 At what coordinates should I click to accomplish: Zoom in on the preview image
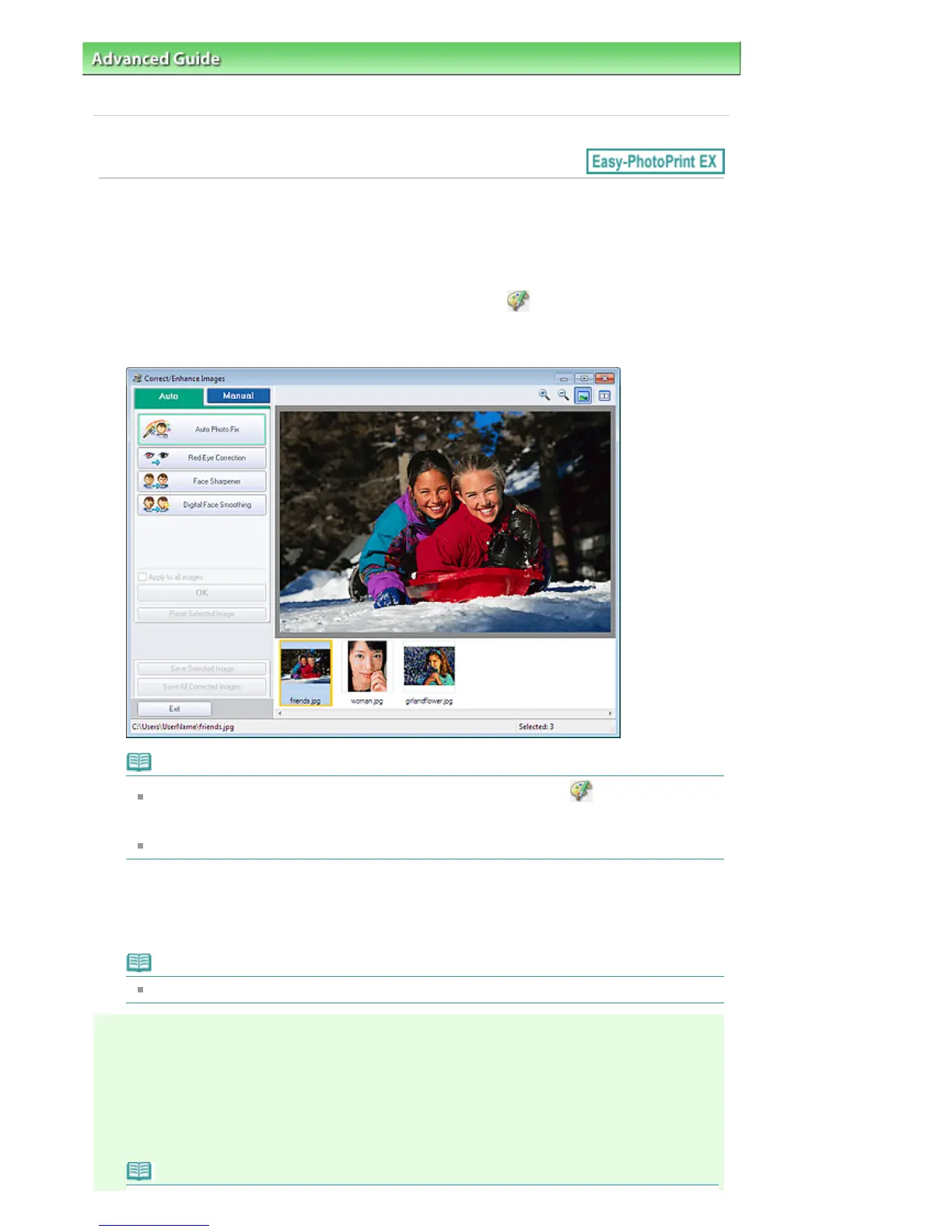544,395
